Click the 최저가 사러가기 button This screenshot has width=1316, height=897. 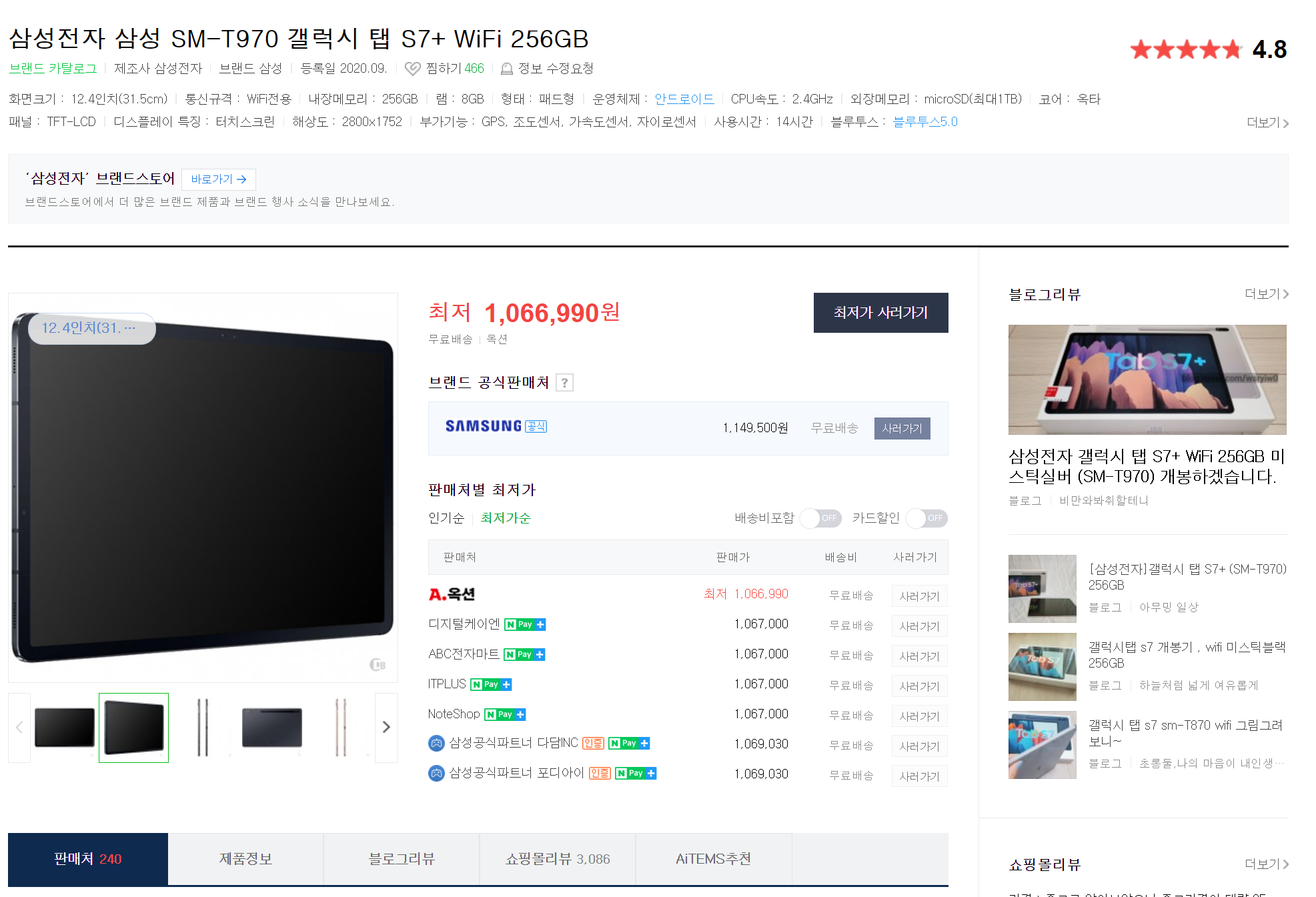pos(881,313)
